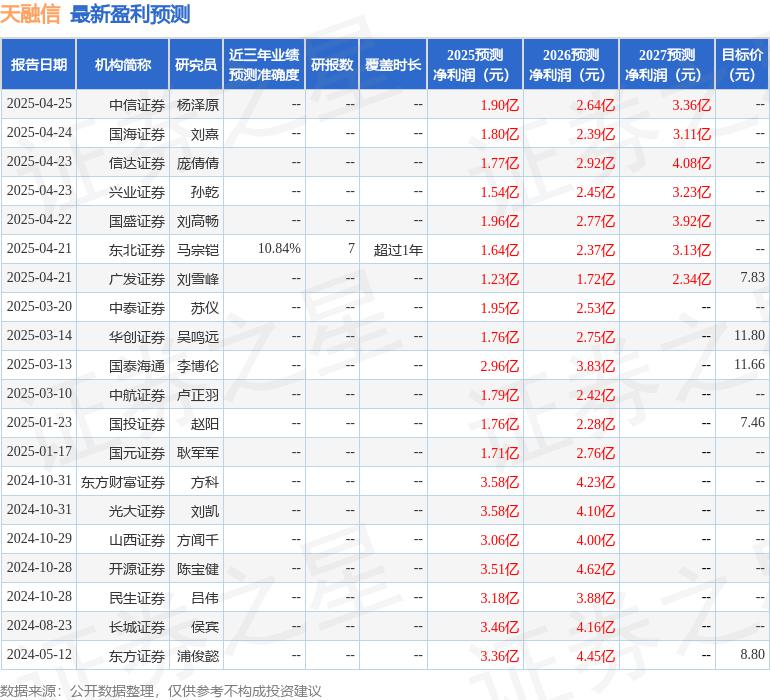
Task: Click the 最新盈利预测 heading
Action: (x=130, y=14)
